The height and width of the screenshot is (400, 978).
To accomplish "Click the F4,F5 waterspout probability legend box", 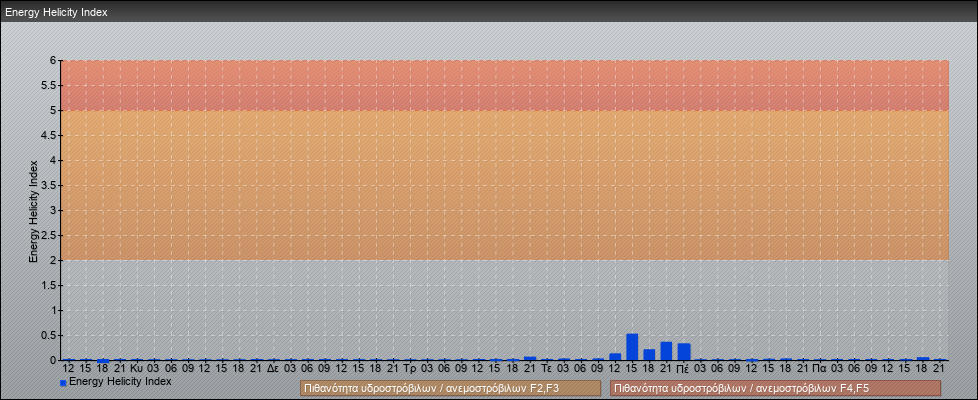I will coord(775,388).
